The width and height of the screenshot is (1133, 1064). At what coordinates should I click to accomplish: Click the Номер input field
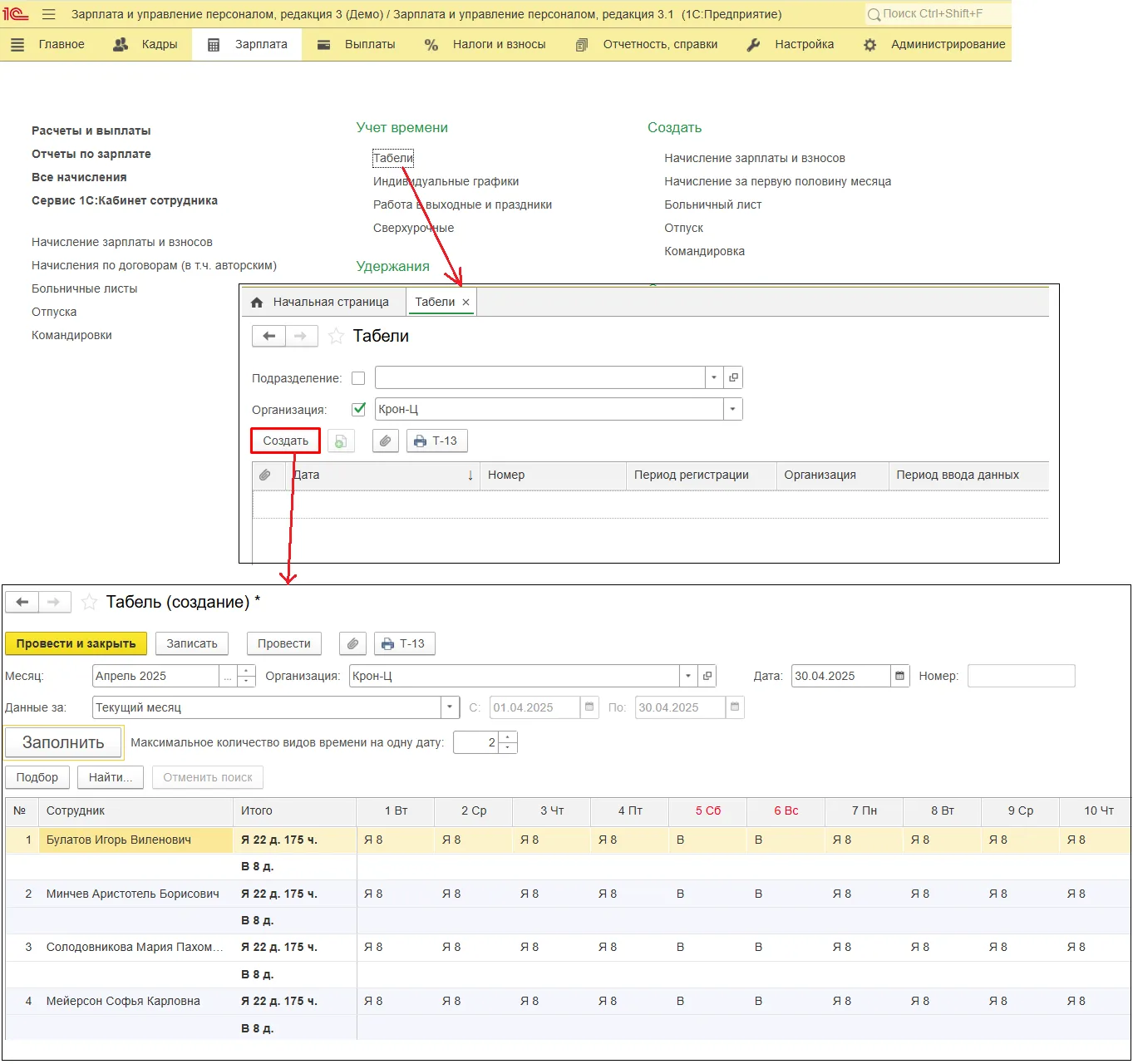tap(1021, 676)
